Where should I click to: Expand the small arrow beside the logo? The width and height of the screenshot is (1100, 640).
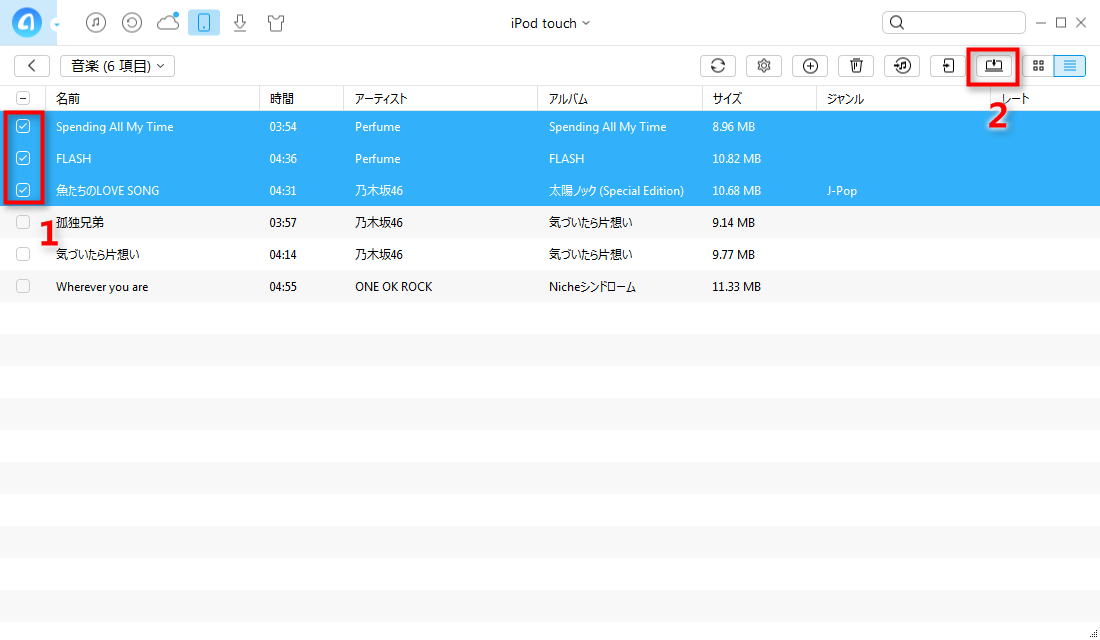click(x=56, y=25)
